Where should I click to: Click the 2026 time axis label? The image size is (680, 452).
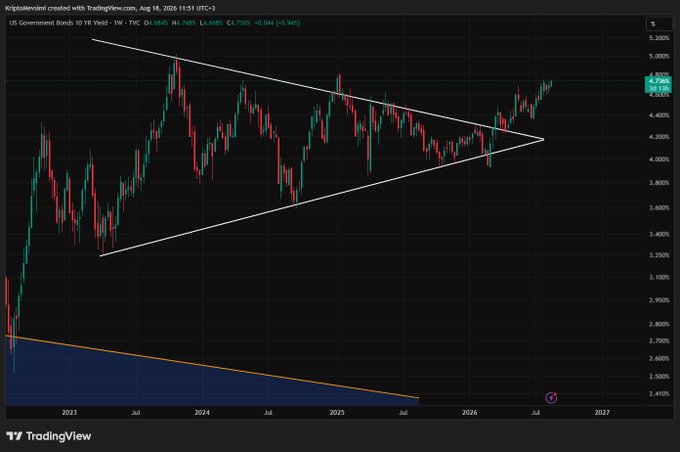click(470, 412)
